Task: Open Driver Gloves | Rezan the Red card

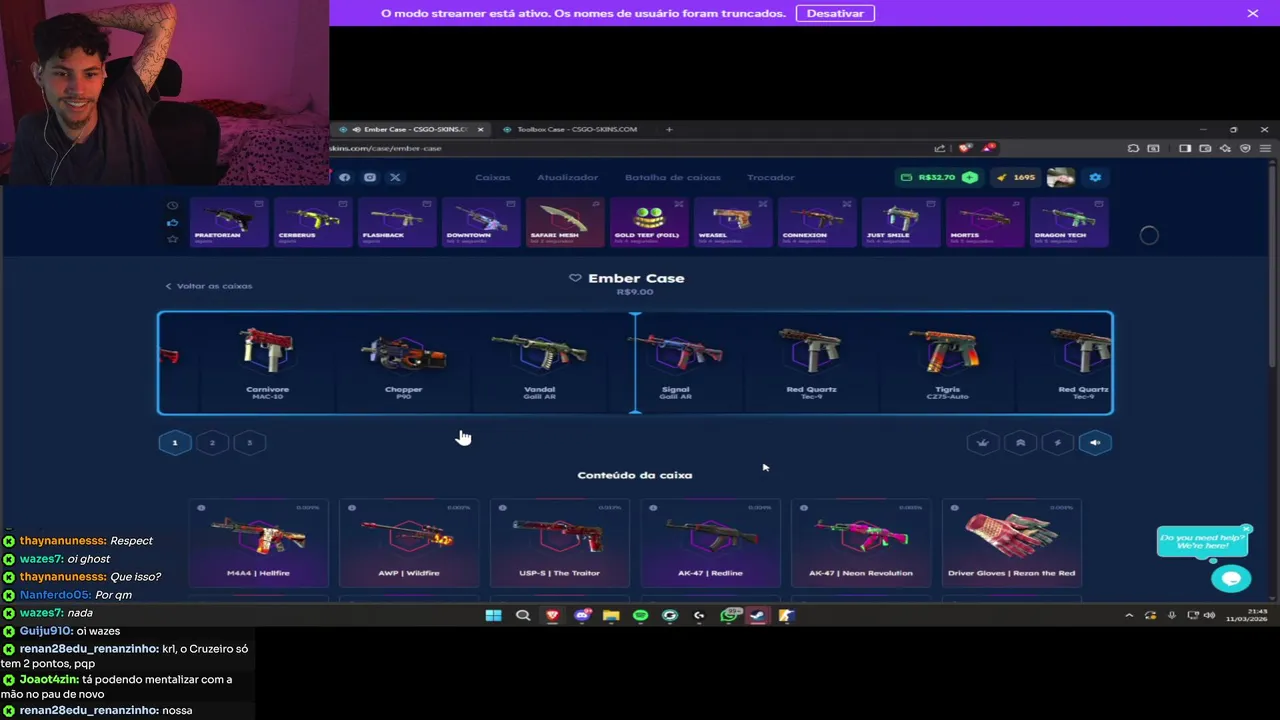Action: point(1011,543)
